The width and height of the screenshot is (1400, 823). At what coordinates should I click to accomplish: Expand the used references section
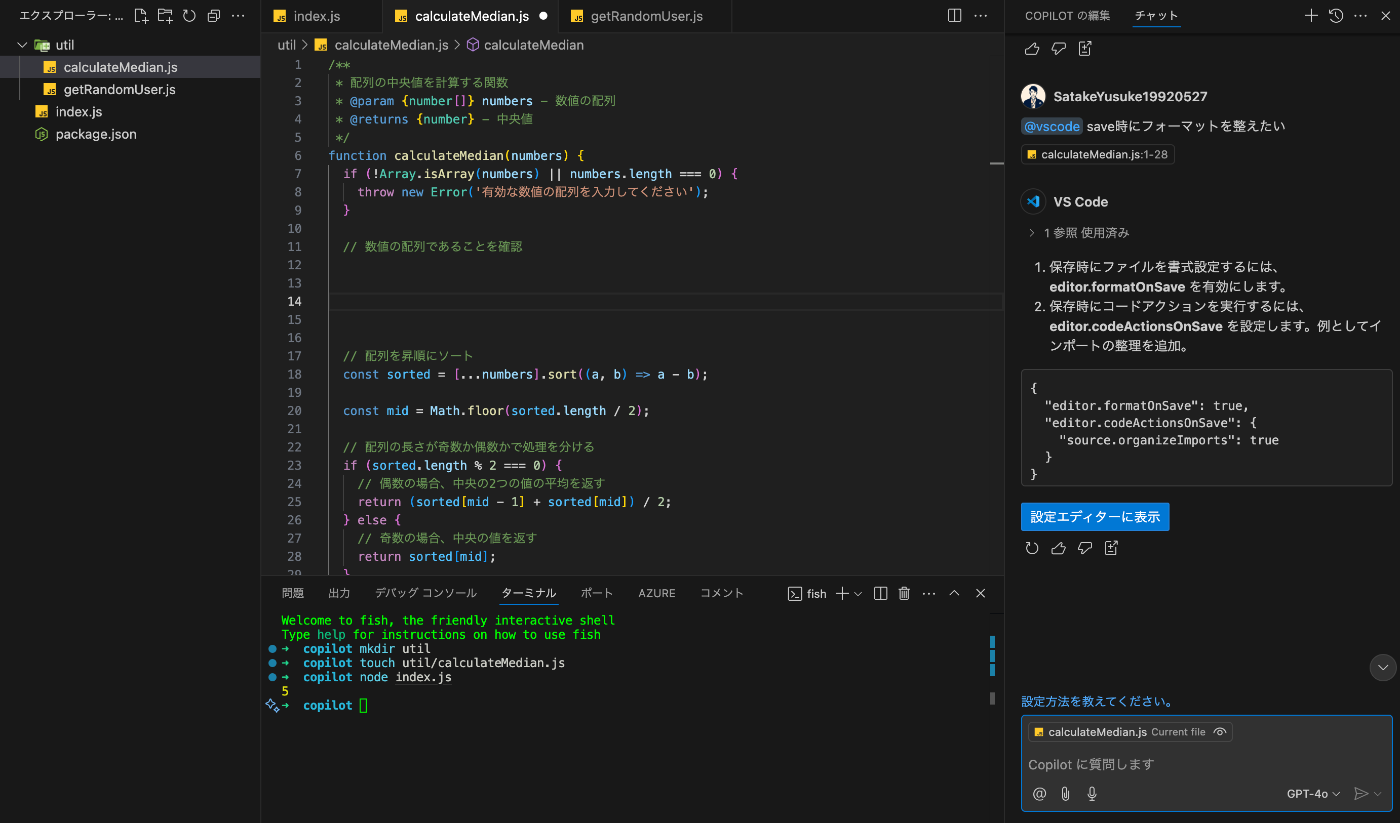[1080, 233]
